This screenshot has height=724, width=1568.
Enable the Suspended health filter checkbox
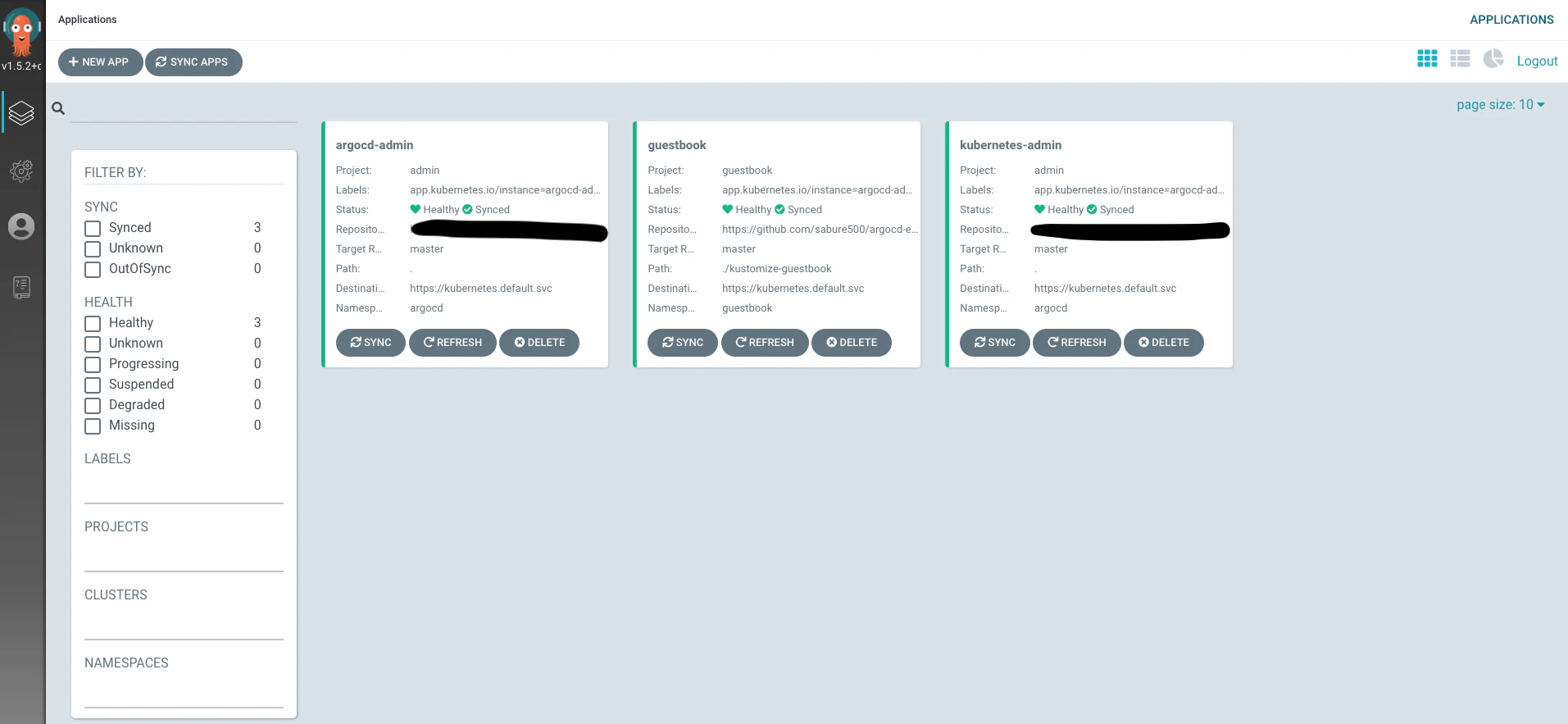coord(93,385)
